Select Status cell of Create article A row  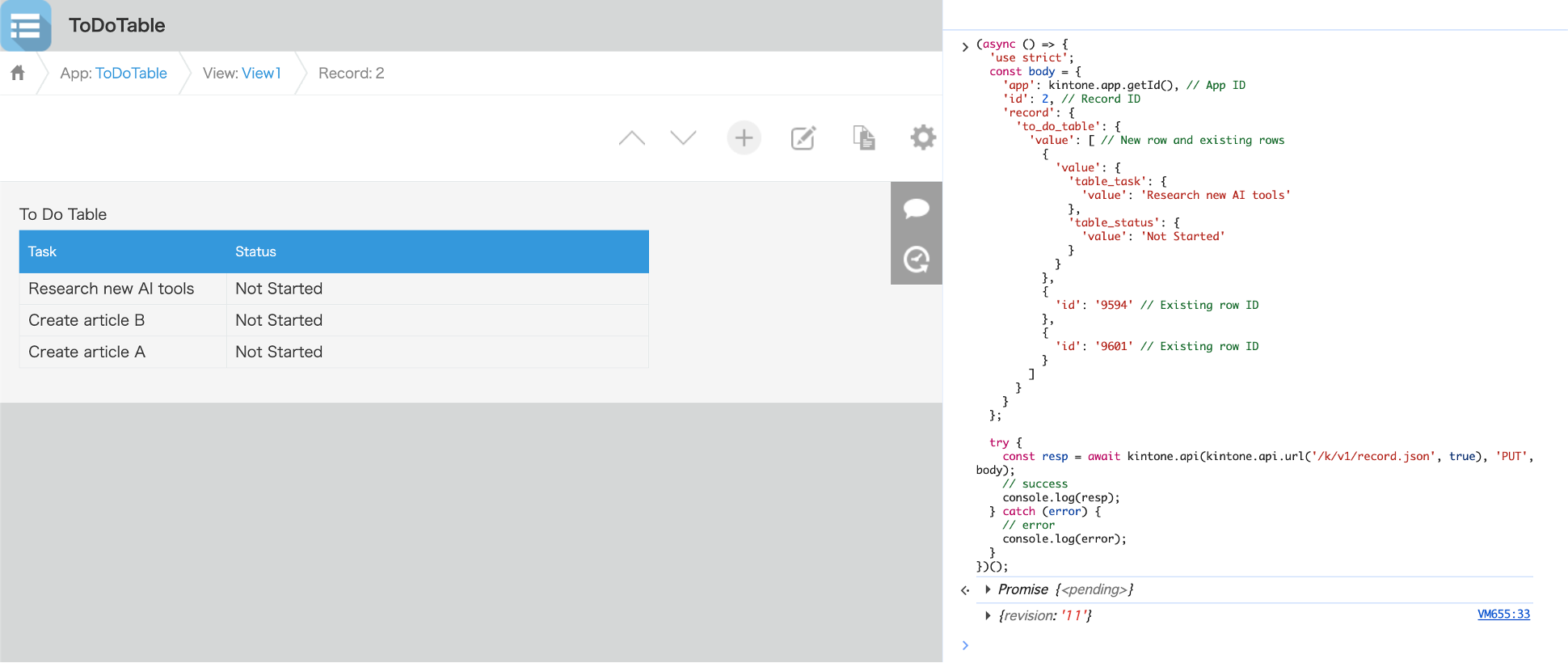click(x=437, y=352)
